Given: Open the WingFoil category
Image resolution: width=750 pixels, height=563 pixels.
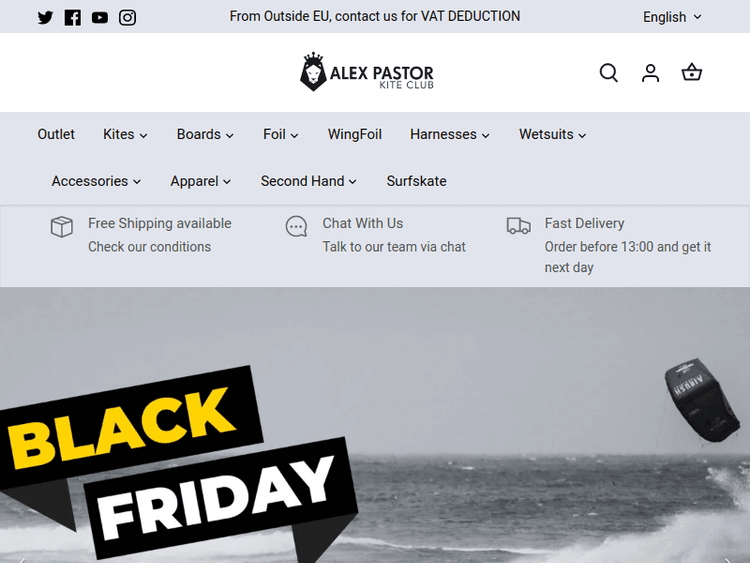Looking at the screenshot, I should coord(354,134).
